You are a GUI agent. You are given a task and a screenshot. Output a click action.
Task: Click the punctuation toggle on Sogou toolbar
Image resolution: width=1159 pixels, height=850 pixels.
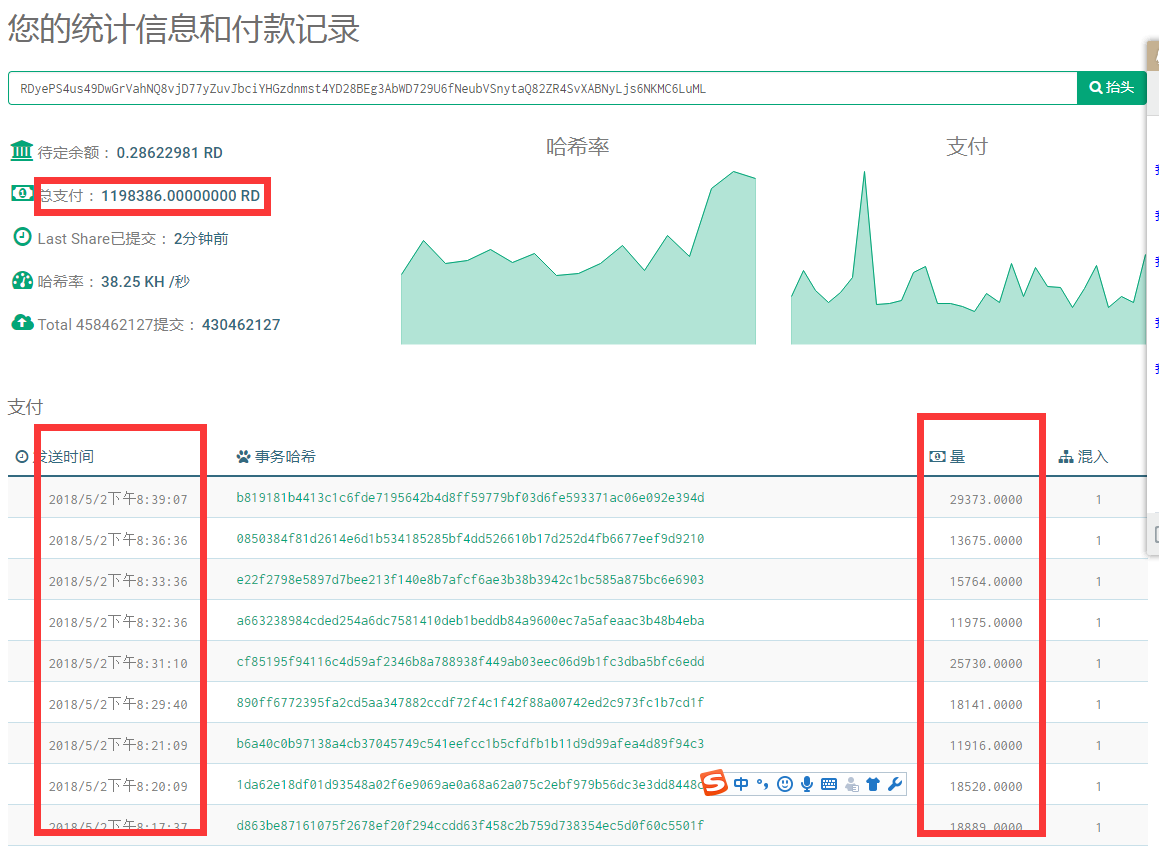tap(763, 784)
